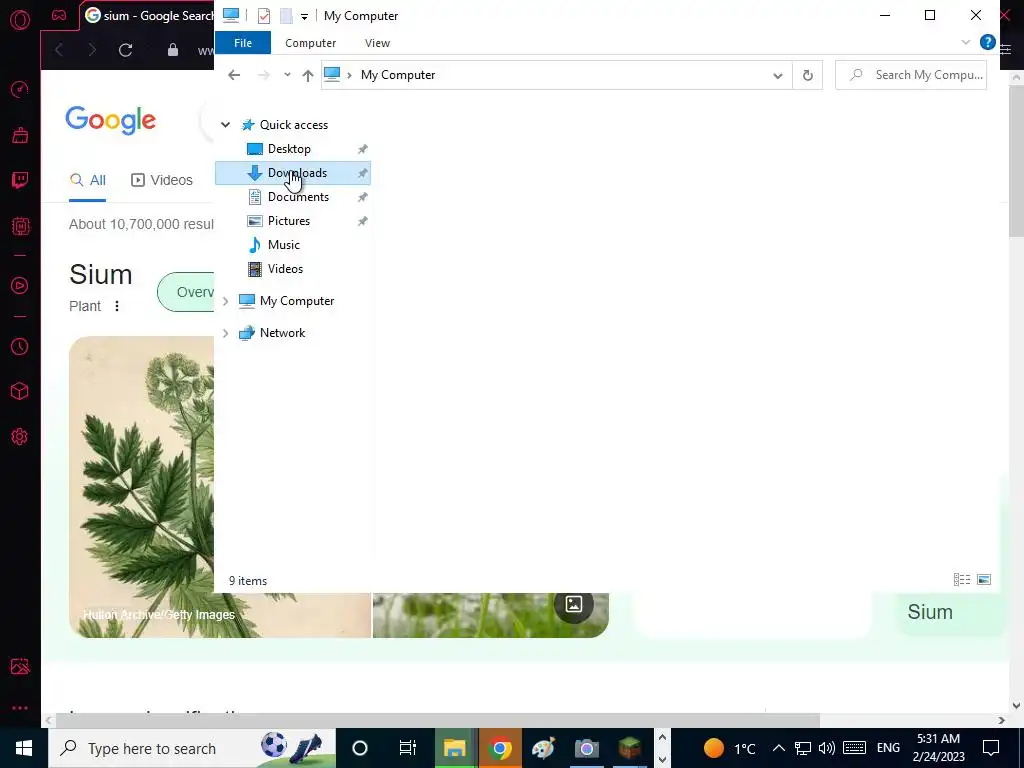Open the clock and date flyout
Image resolution: width=1024 pixels, height=768 pixels.
[938, 748]
